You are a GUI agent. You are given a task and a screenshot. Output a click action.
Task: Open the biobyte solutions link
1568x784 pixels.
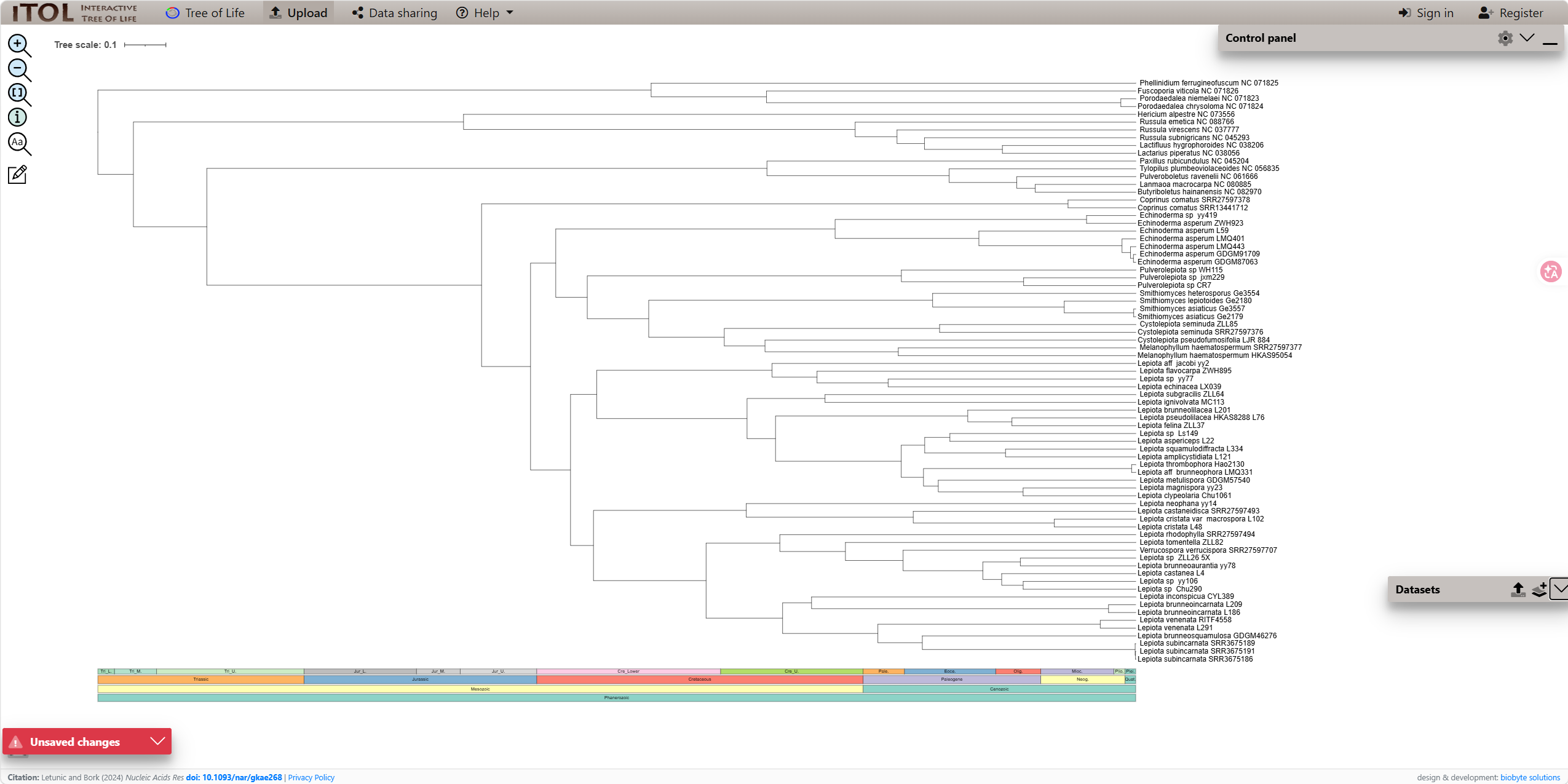click(x=1530, y=777)
